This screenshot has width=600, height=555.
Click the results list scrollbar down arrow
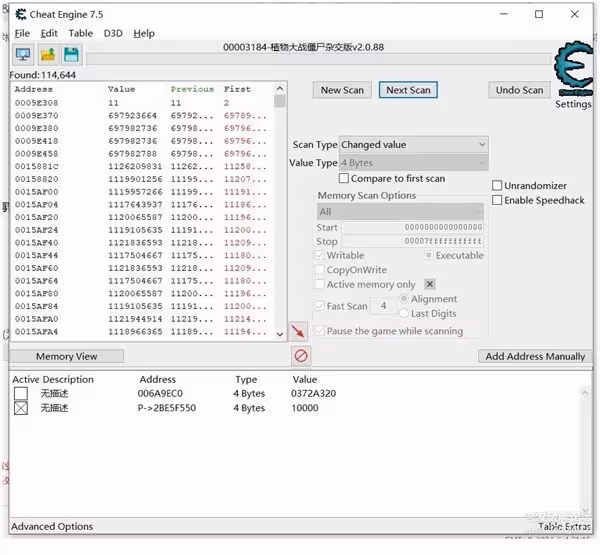click(x=280, y=334)
